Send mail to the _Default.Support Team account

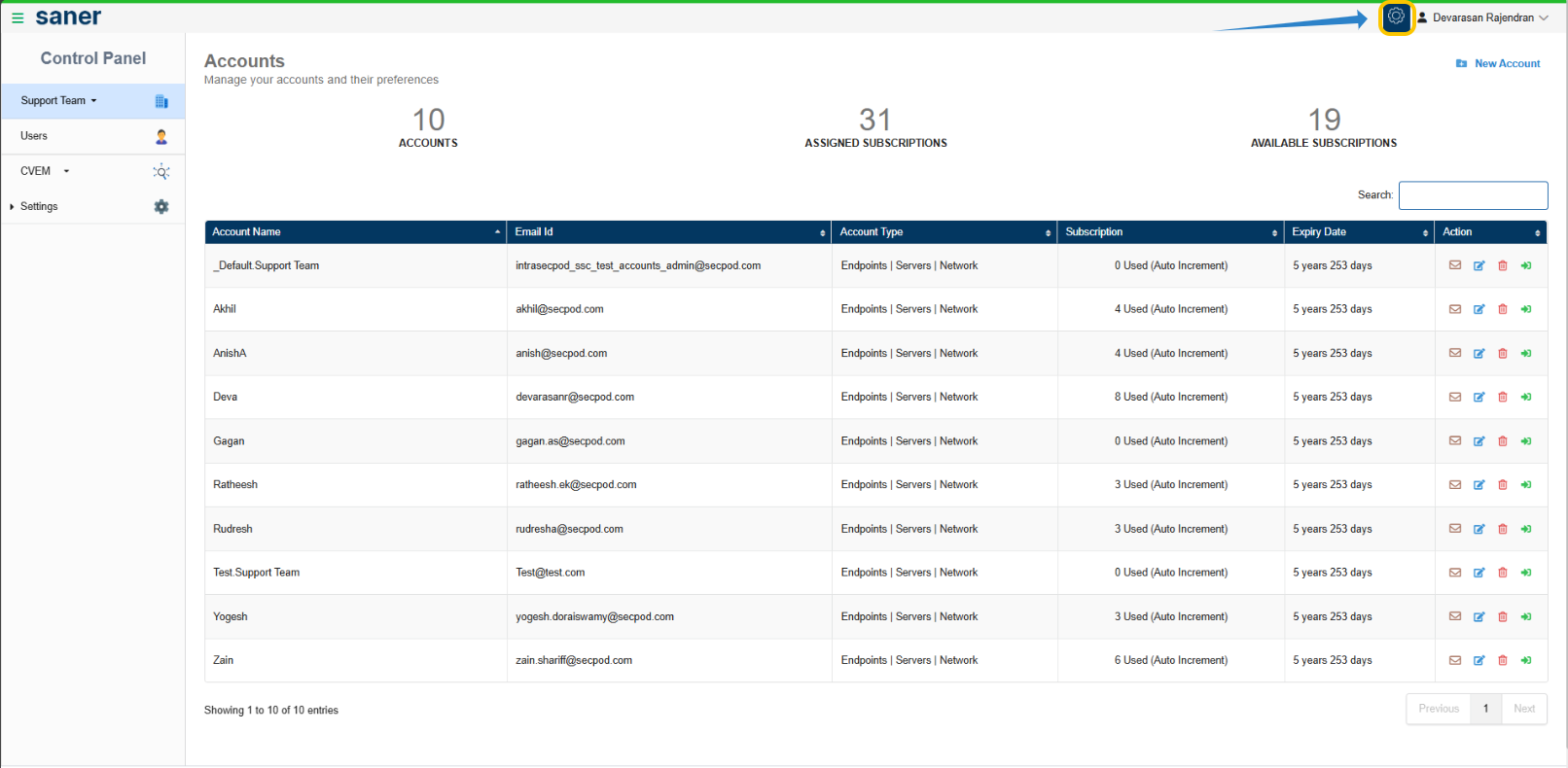point(1455,265)
